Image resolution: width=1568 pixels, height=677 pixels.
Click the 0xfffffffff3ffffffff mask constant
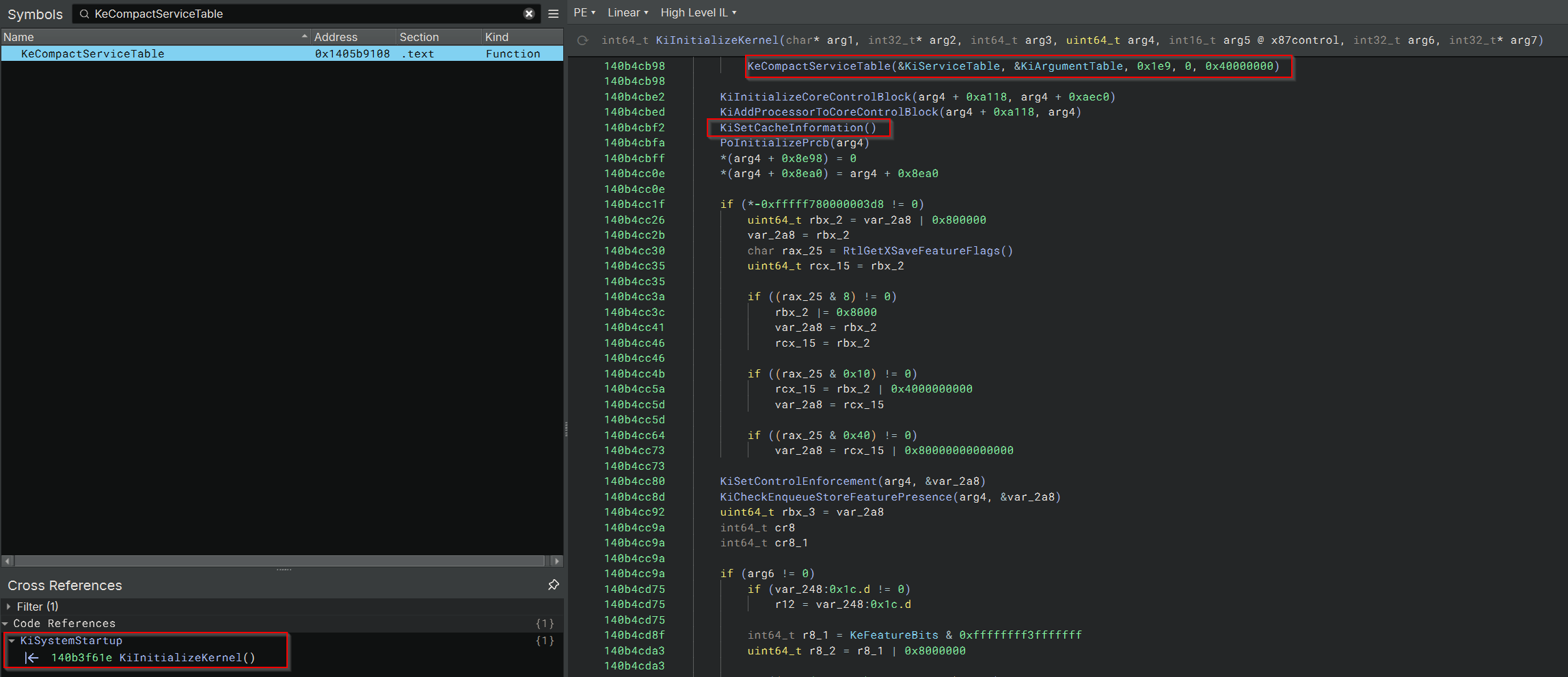click(x=1020, y=635)
